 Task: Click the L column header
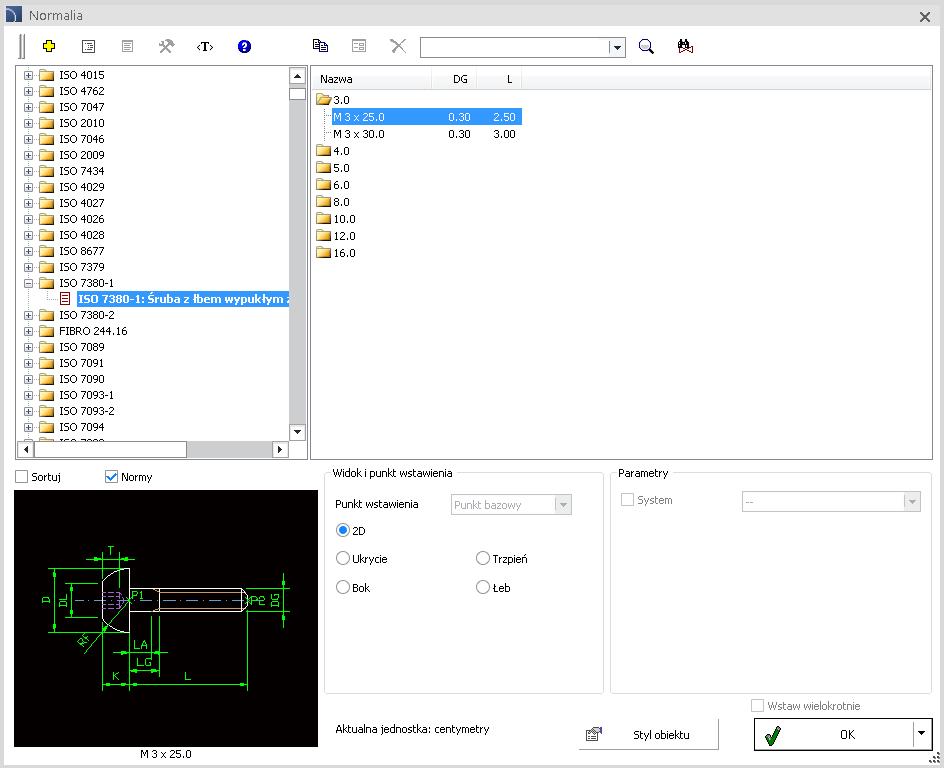(499, 79)
